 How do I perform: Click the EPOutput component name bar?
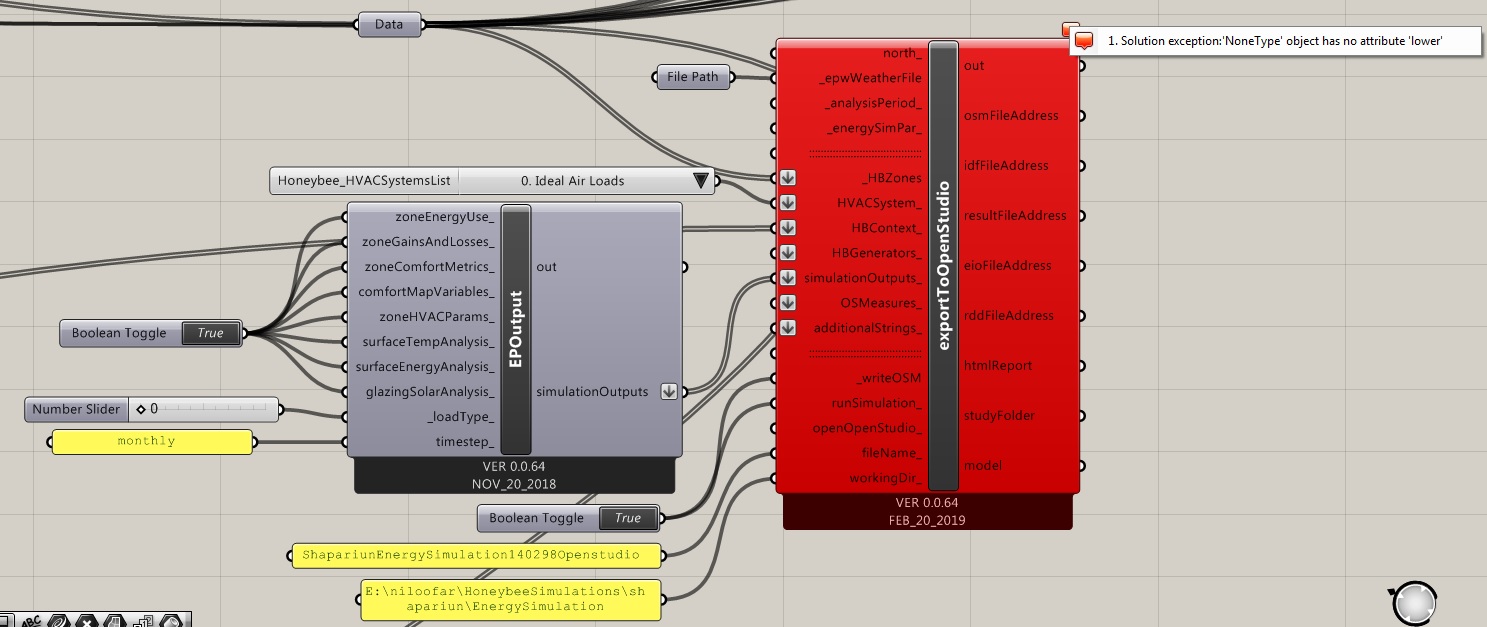[x=516, y=329]
